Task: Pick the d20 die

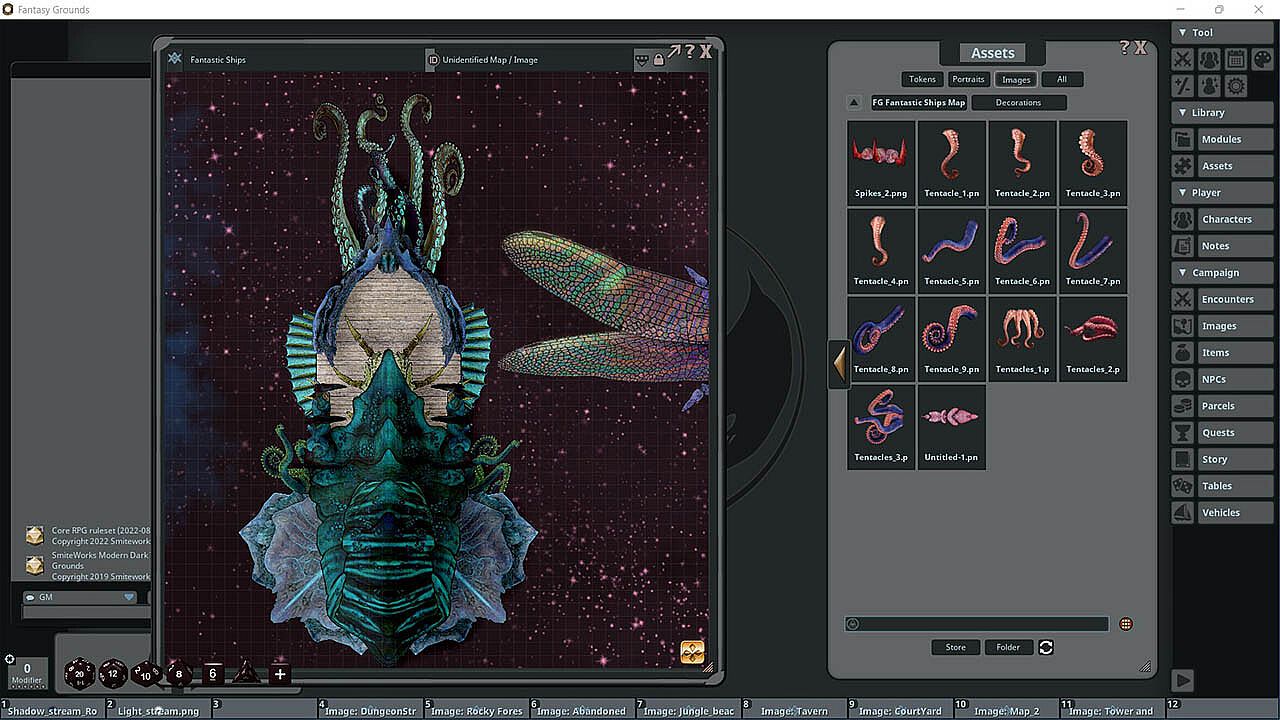Action: coord(80,674)
